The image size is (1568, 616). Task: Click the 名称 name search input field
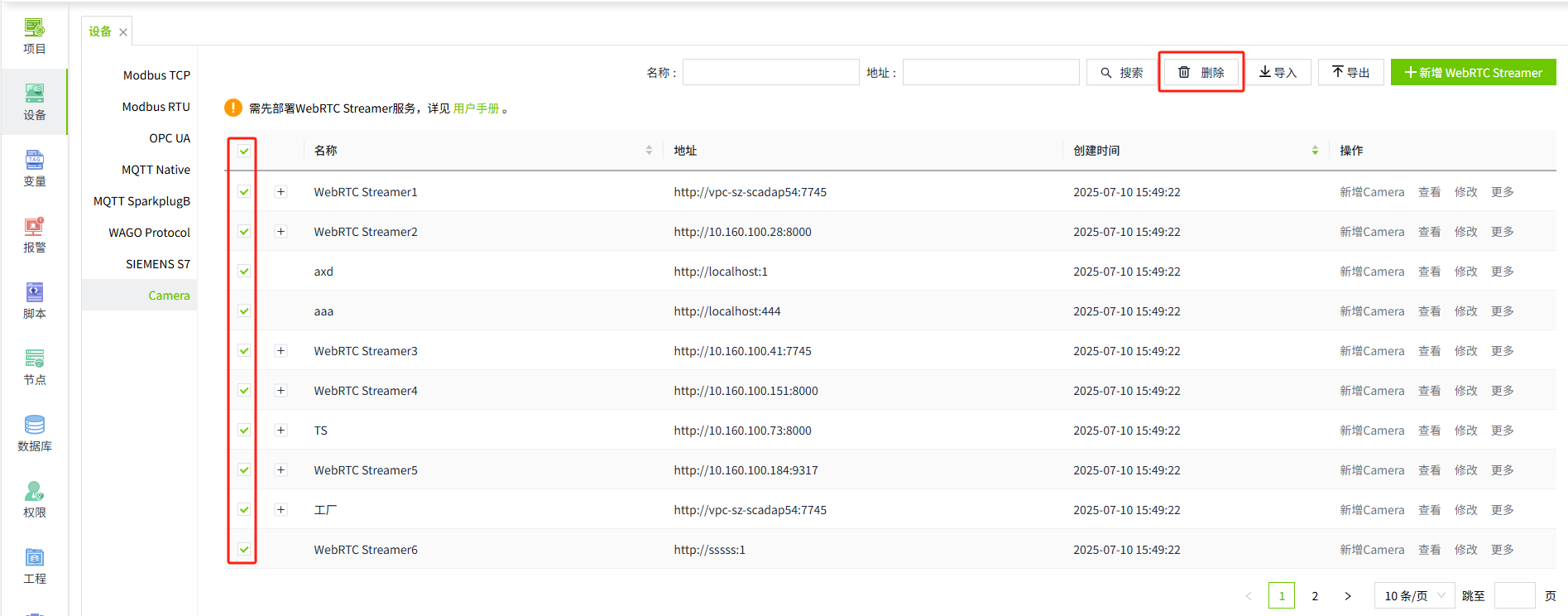[770, 73]
